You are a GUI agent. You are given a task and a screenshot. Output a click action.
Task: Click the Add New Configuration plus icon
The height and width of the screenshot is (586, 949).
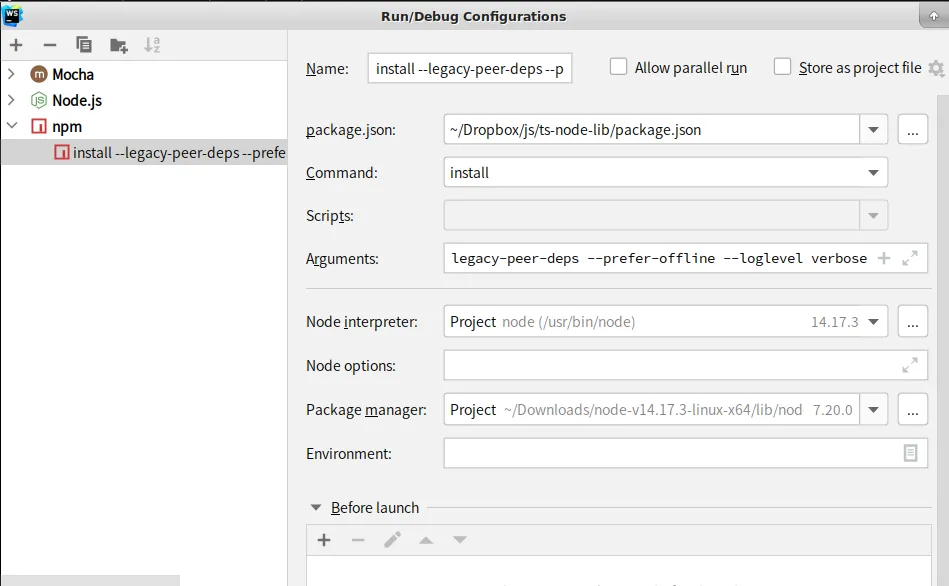point(16,45)
